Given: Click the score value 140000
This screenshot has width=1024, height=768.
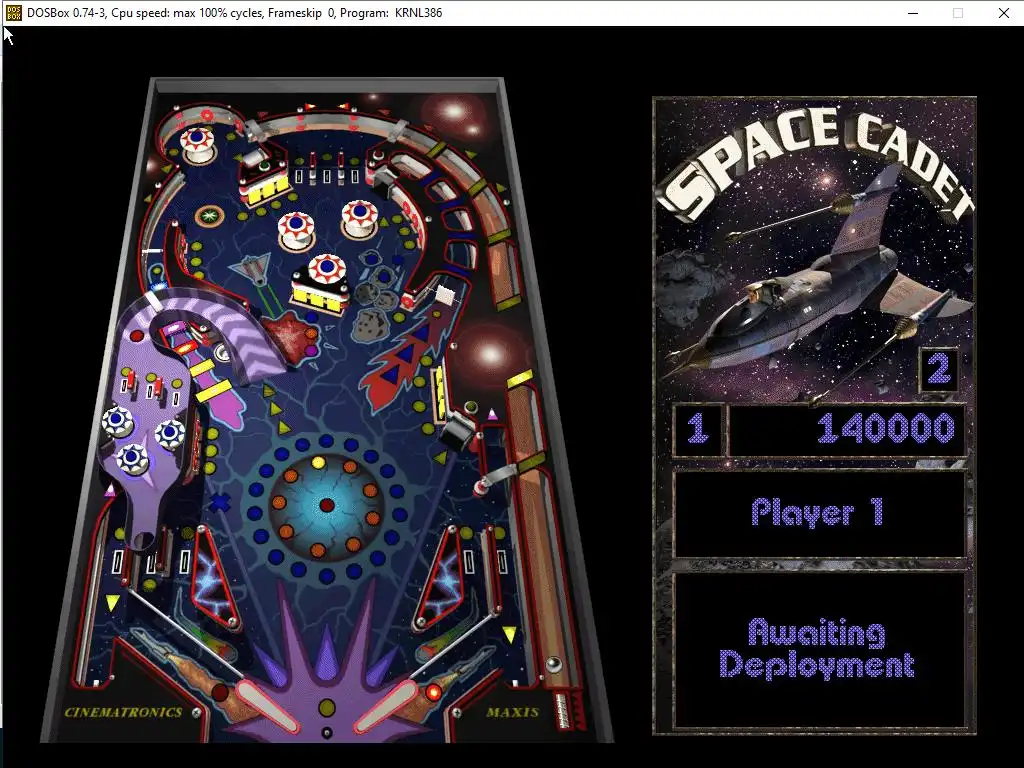Looking at the screenshot, I should pos(886,428).
